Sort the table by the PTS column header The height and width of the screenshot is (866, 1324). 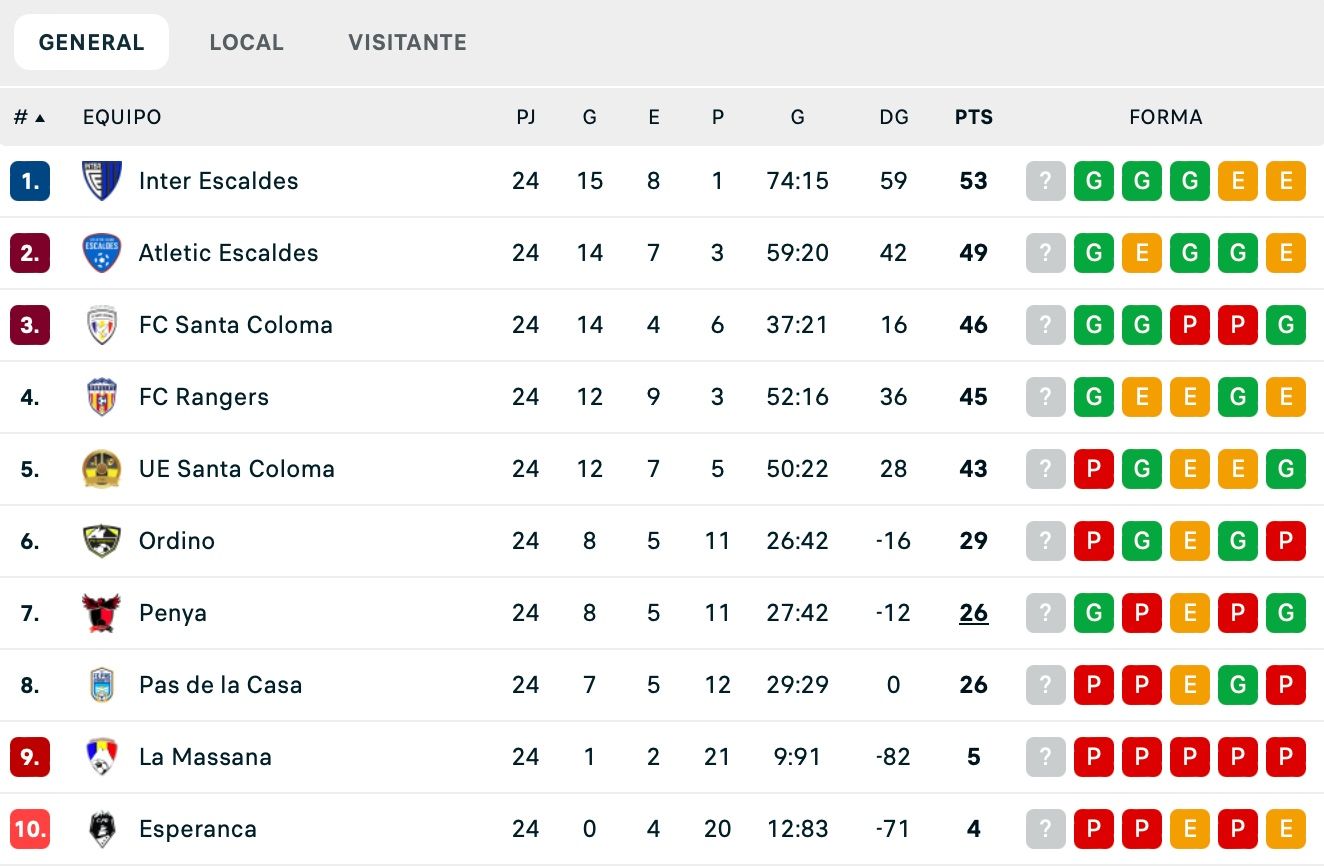(x=973, y=117)
